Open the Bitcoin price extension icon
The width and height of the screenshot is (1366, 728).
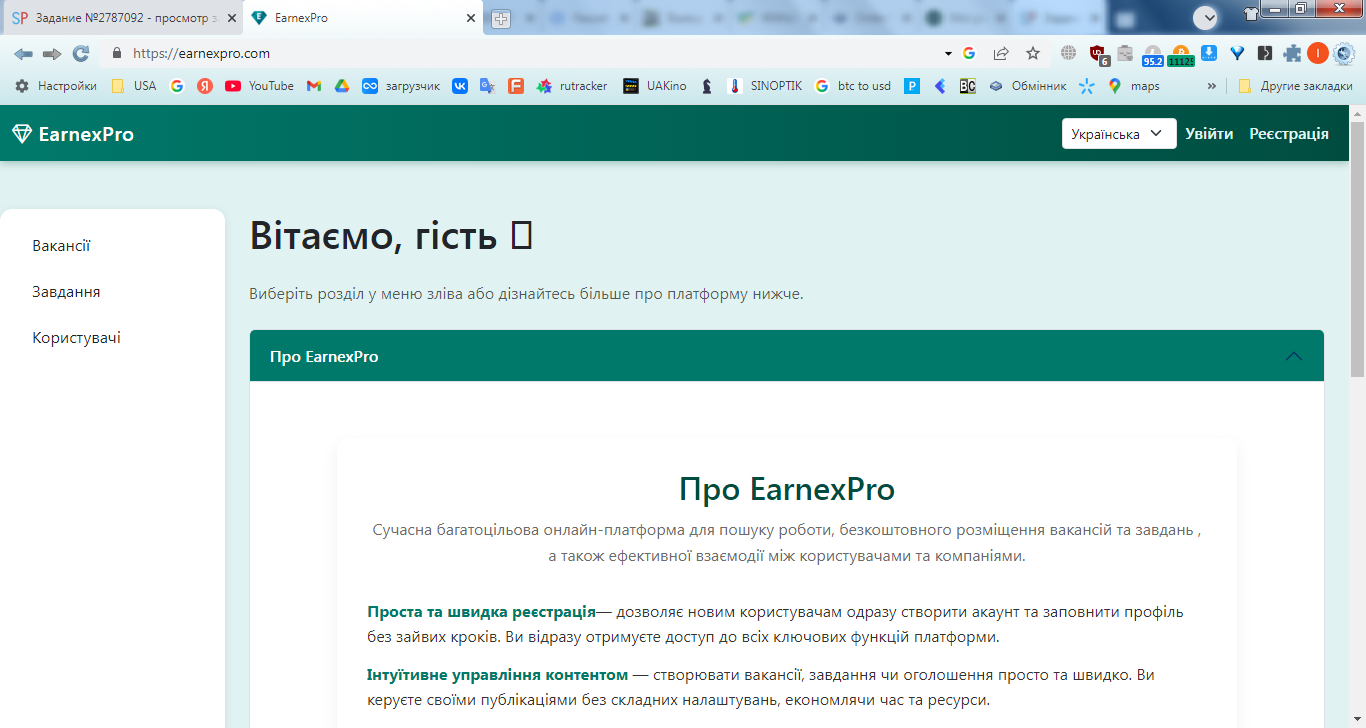[x=1181, y=55]
